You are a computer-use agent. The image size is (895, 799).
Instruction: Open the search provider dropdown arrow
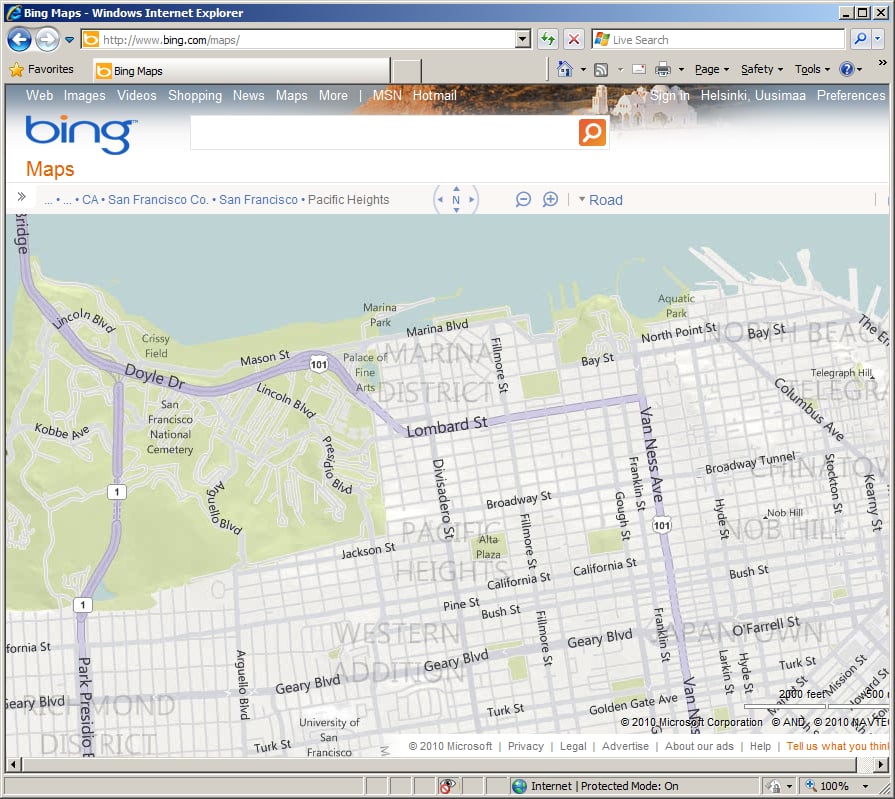pyautogui.click(x=877, y=39)
